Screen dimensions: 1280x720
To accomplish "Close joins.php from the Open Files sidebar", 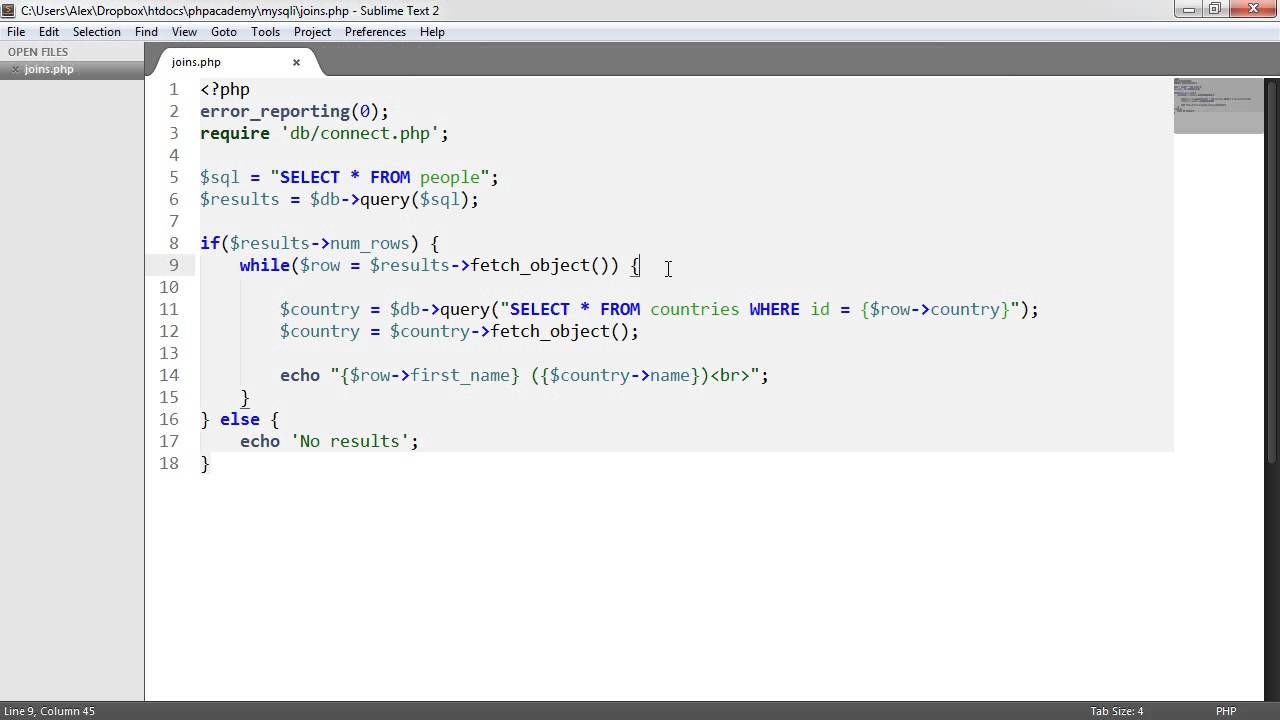I will click(15, 70).
